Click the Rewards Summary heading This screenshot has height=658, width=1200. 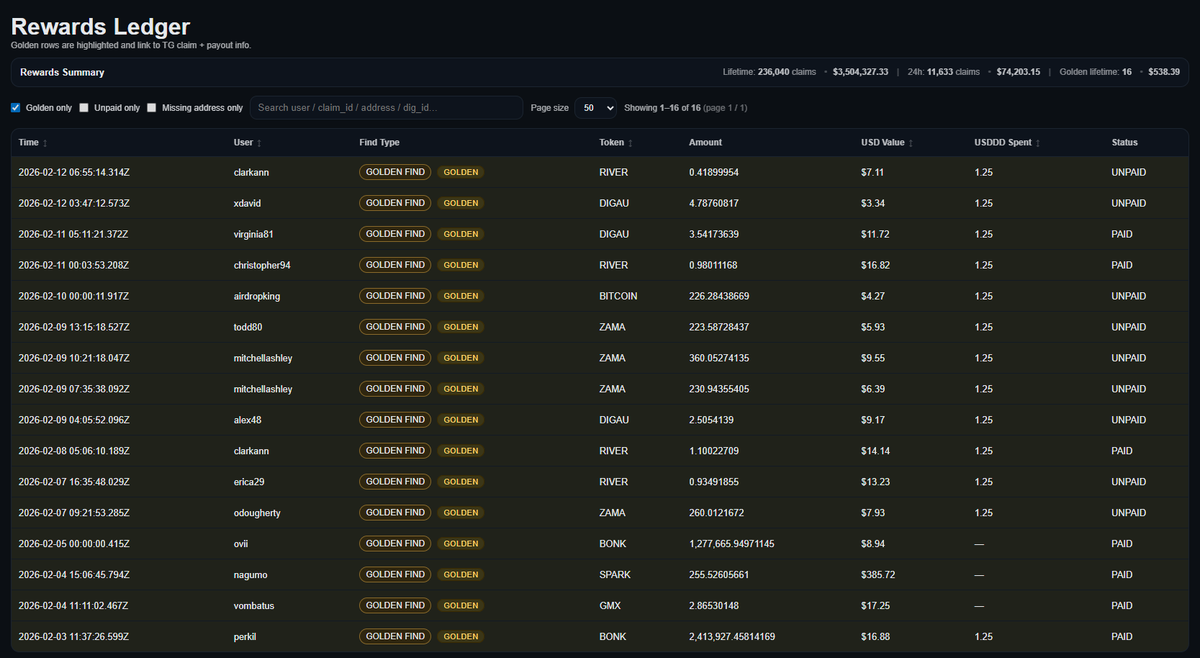tap(62, 72)
